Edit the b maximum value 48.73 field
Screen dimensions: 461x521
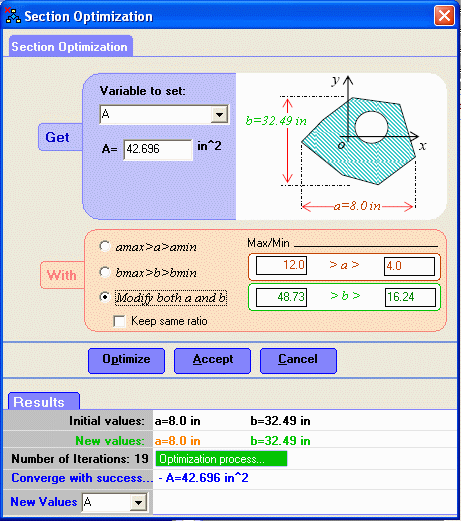click(281, 297)
